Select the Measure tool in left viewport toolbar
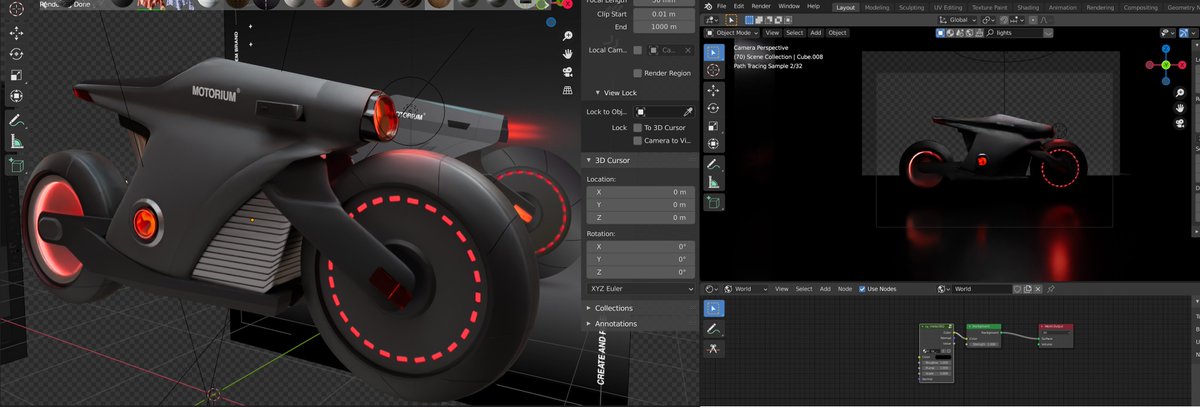1200x407 pixels. click(17, 142)
